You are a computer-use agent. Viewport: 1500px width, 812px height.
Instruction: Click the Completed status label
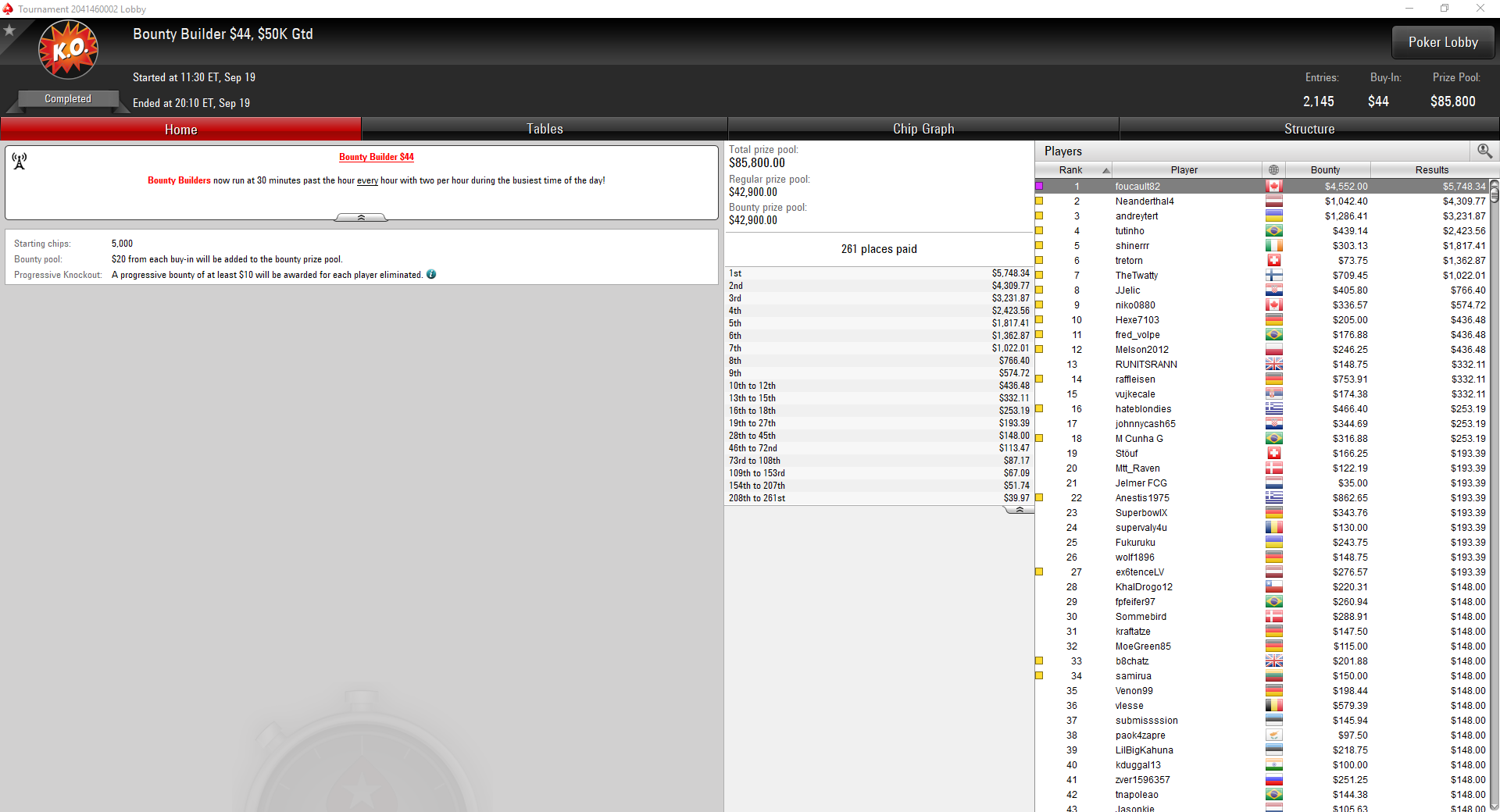pyautogui.click(x=68, y=98)
